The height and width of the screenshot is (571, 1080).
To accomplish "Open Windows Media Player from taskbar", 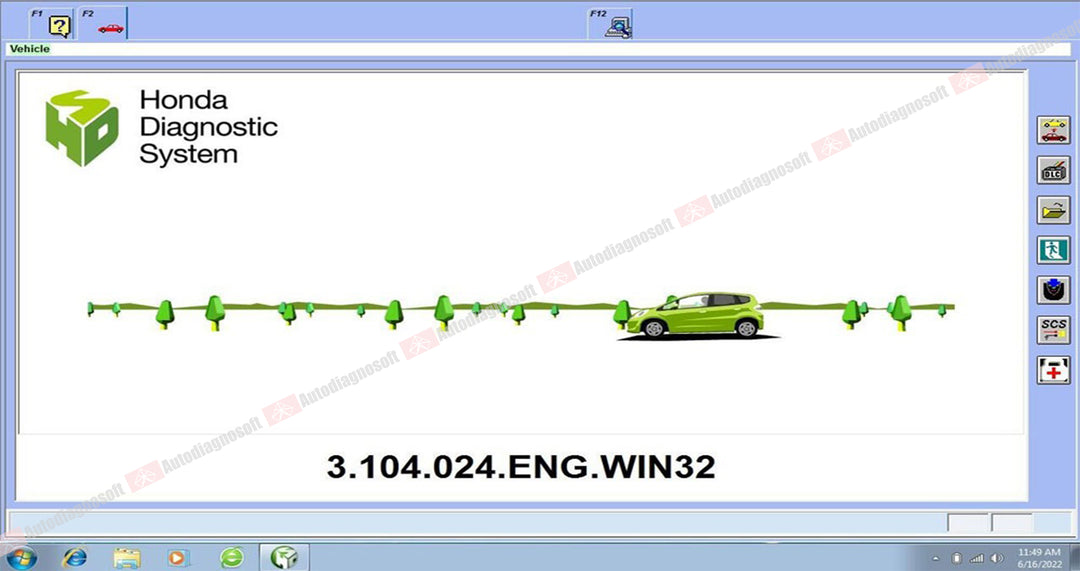I will 177,557.
